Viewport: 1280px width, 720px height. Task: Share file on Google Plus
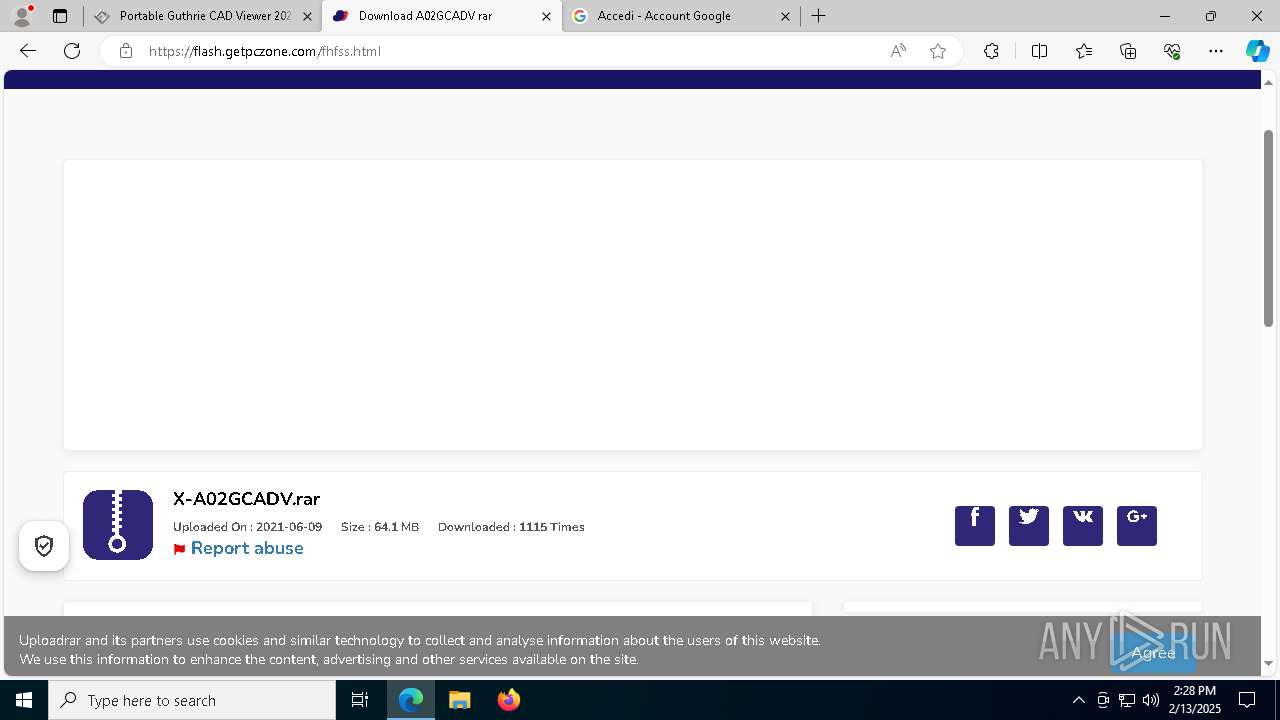click(1137, 526)
